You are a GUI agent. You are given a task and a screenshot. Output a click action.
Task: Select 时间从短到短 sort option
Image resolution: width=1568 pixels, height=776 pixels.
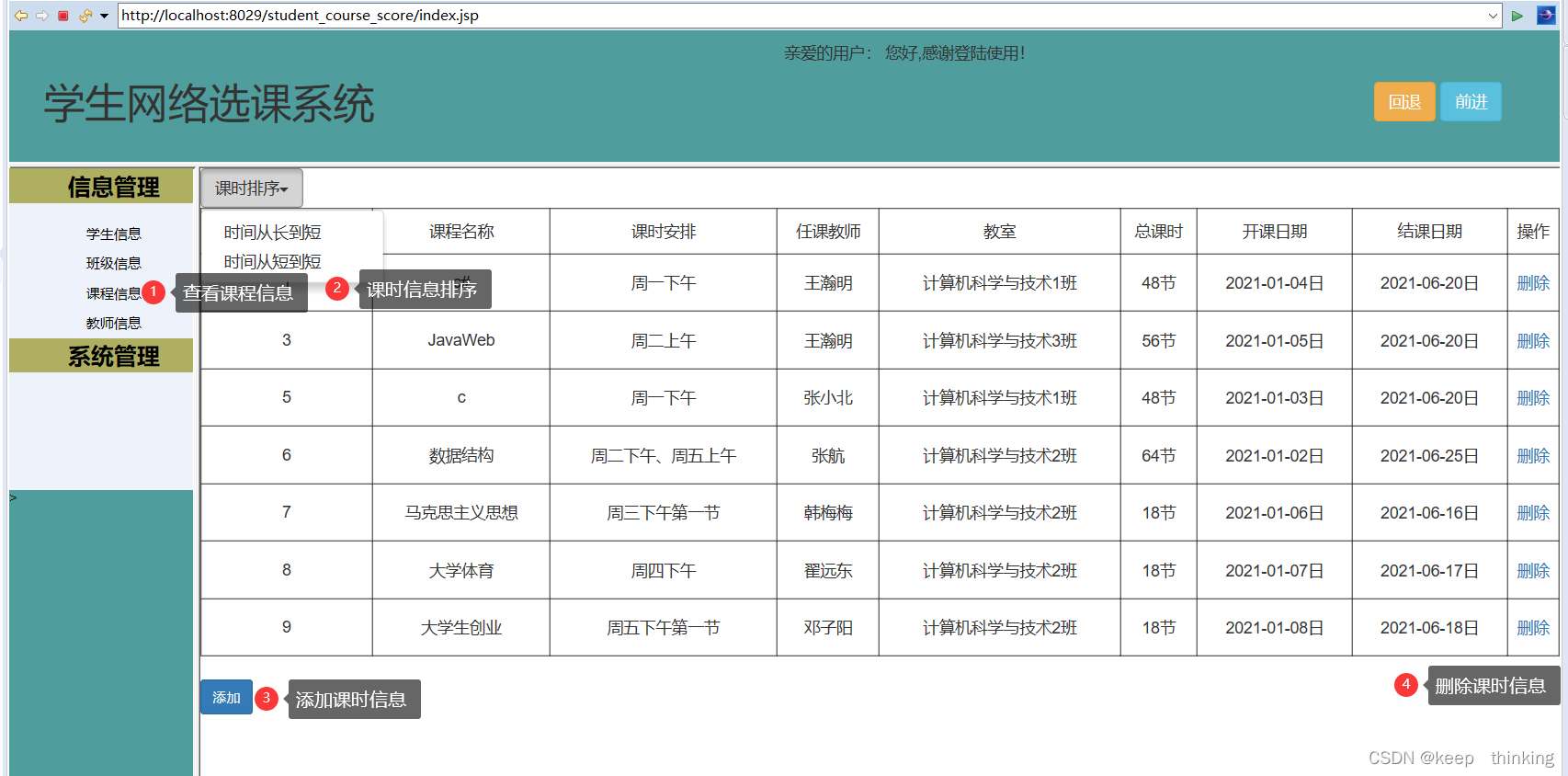click(273, 262)
